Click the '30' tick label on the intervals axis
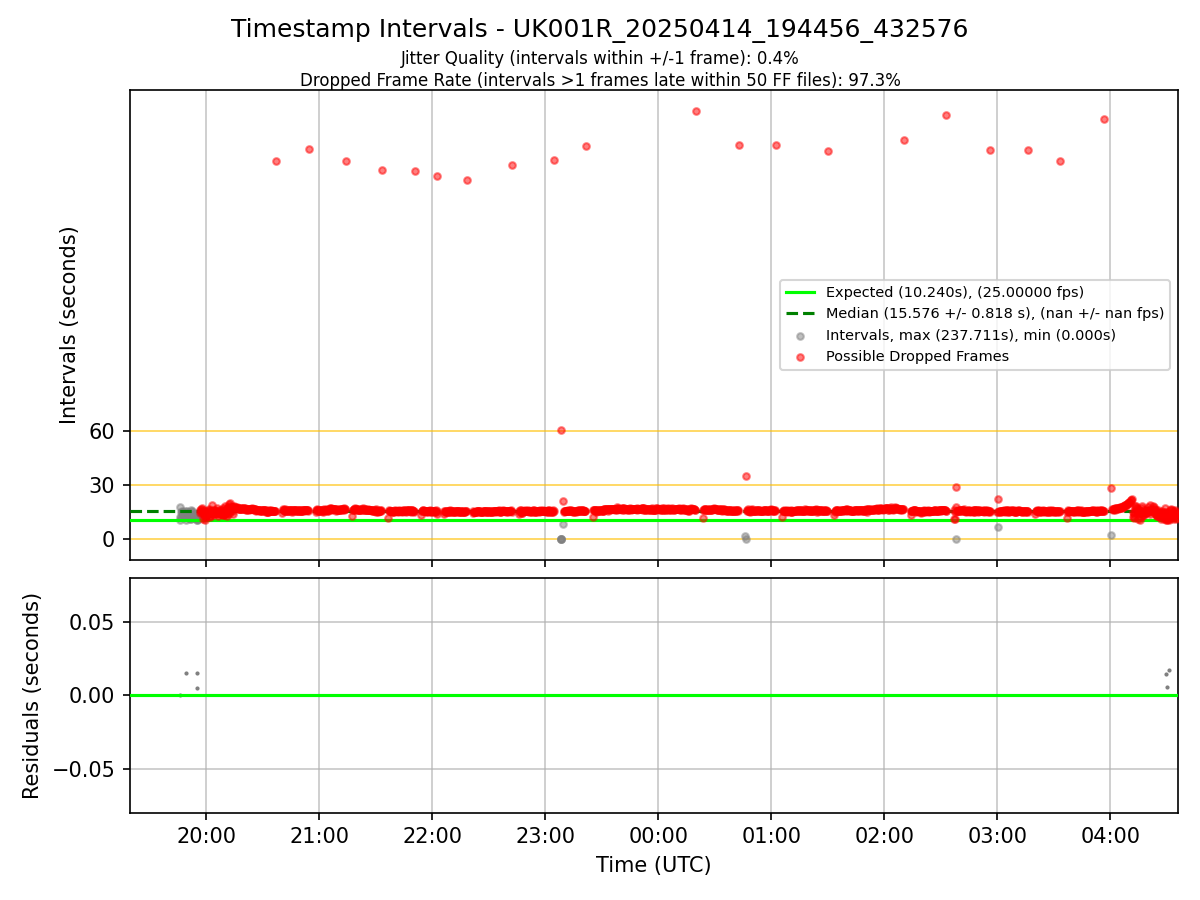 (104, 485)
